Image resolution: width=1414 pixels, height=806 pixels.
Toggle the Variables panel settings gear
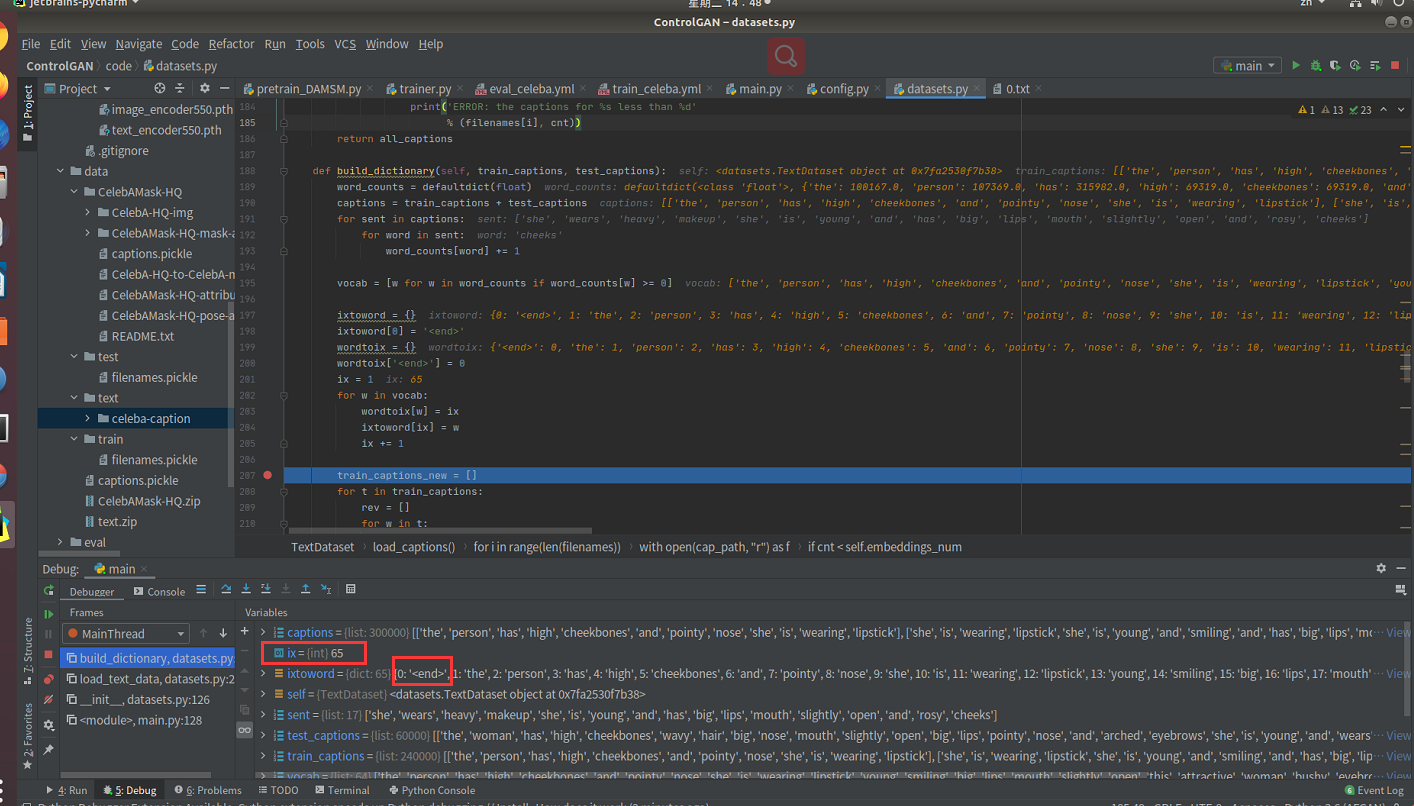(1381, 568)
